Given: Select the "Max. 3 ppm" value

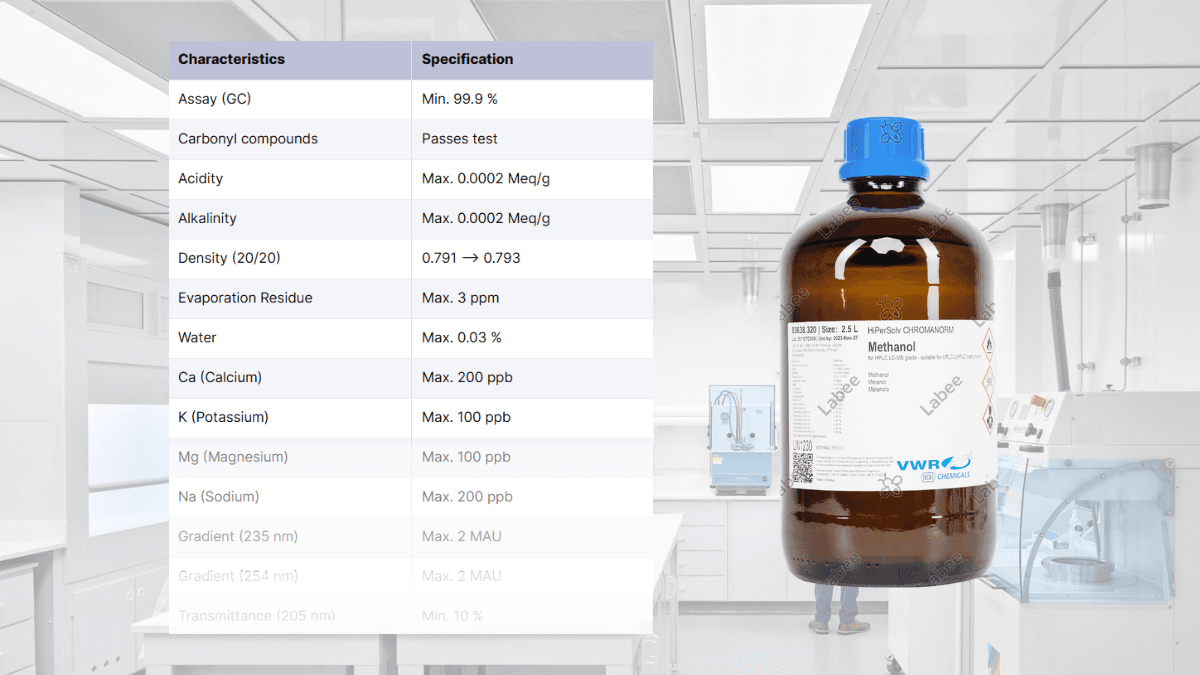Looking at the screenshot, I should tap(460, 298).
